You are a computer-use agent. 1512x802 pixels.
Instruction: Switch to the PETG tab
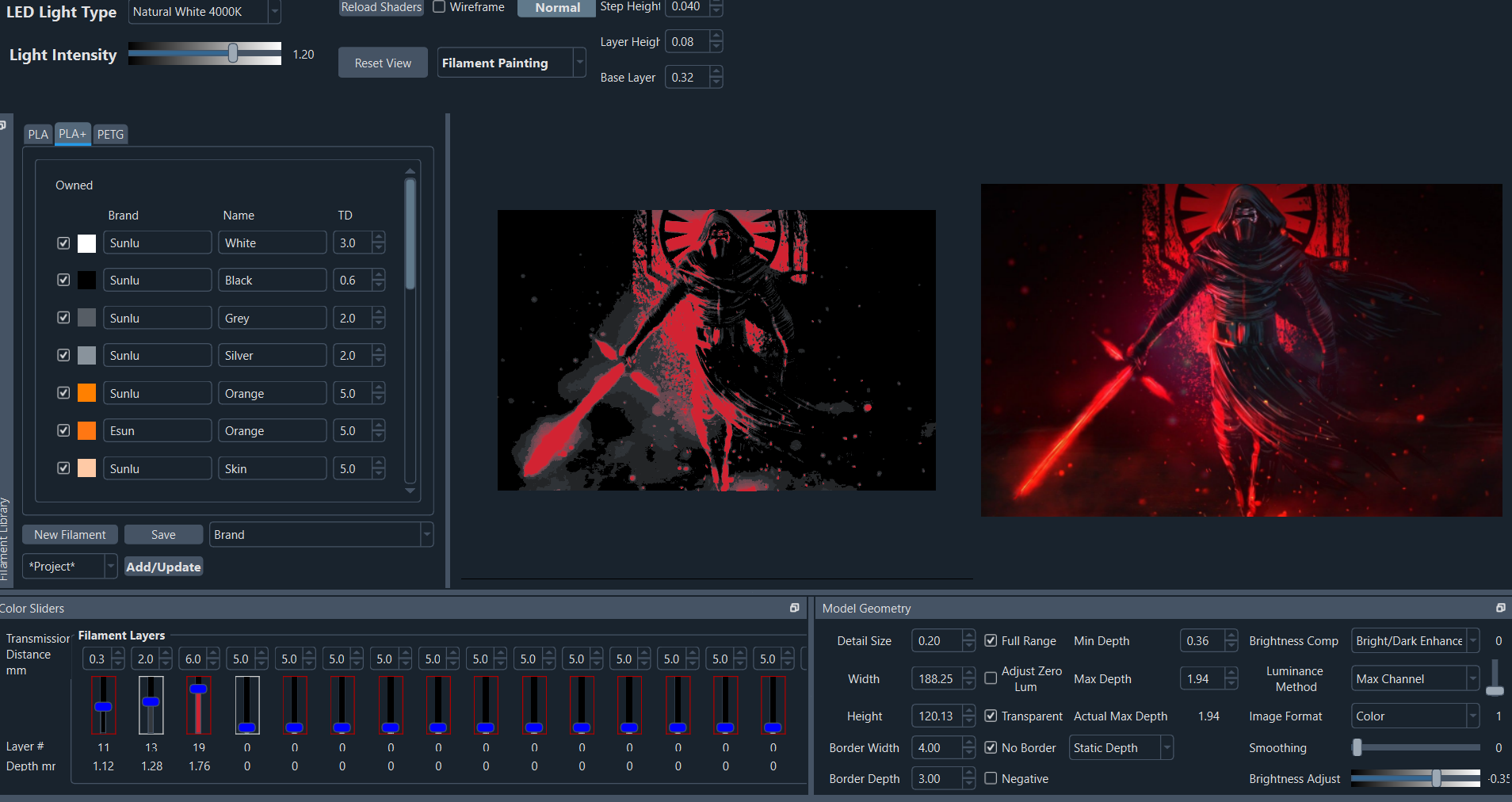coord(110,134)
